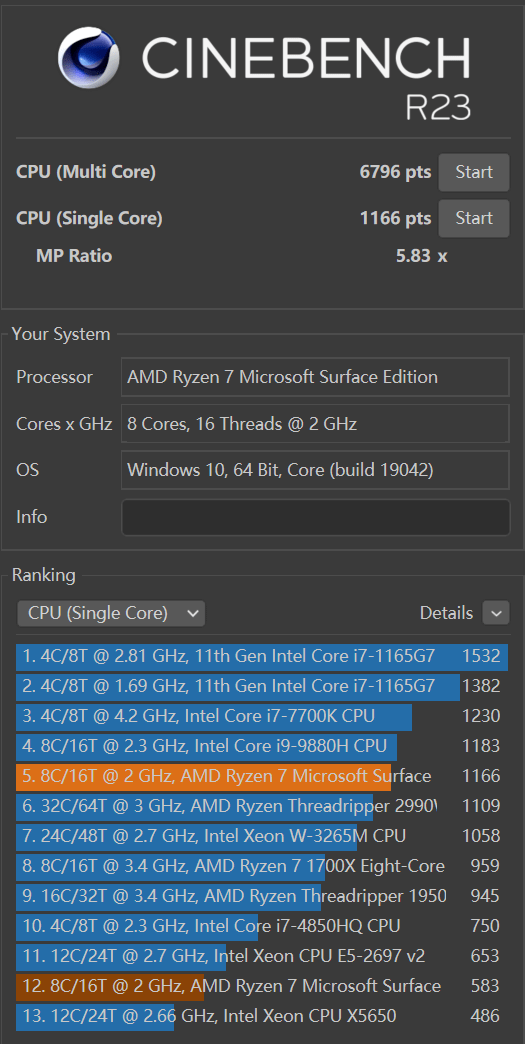
Task: Select the OS Windows 10 field
Action: [x=315, y=470]
